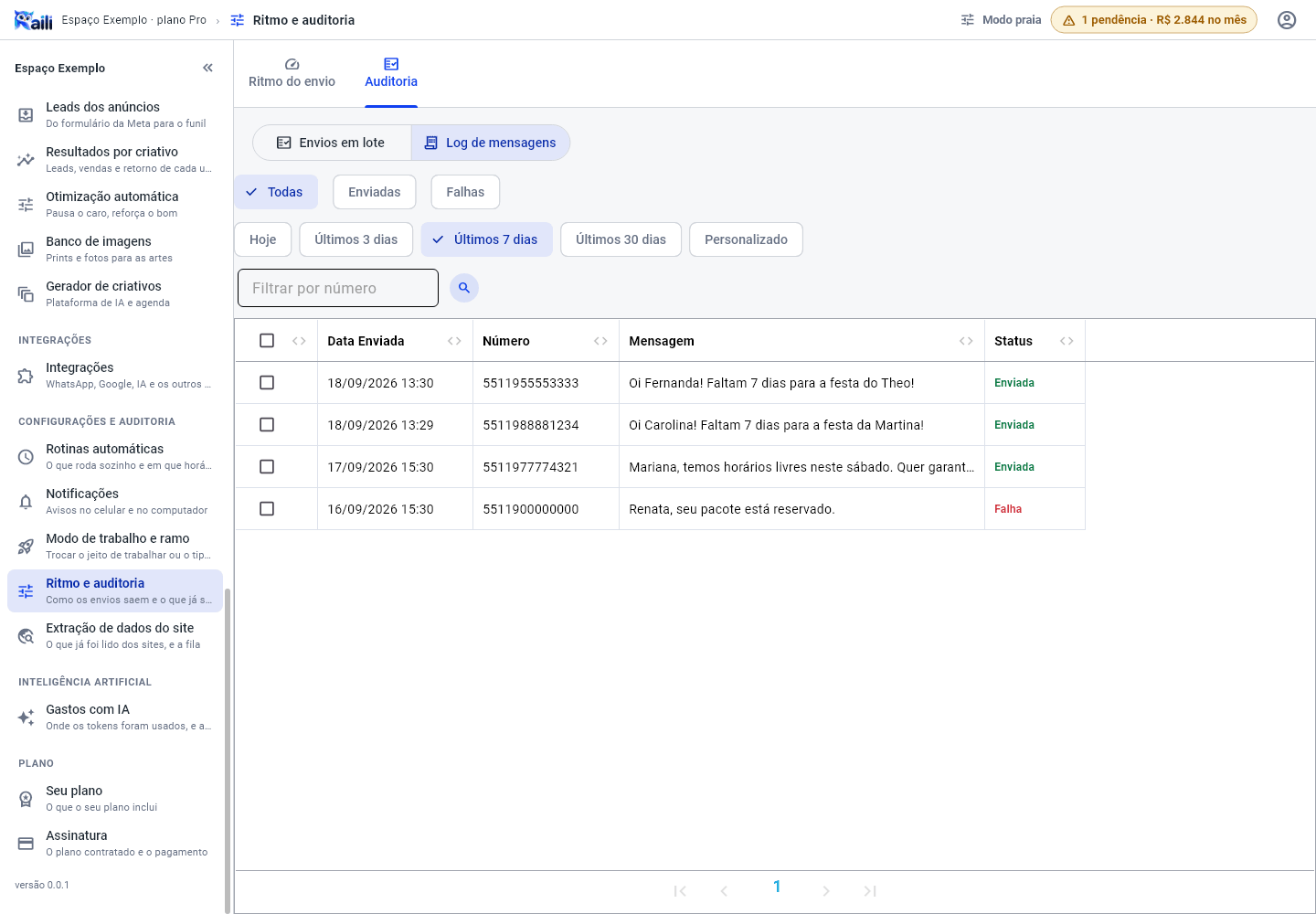Toggle the select-all header checkbox
This screenshot has height=914, width=1316.
267,341
